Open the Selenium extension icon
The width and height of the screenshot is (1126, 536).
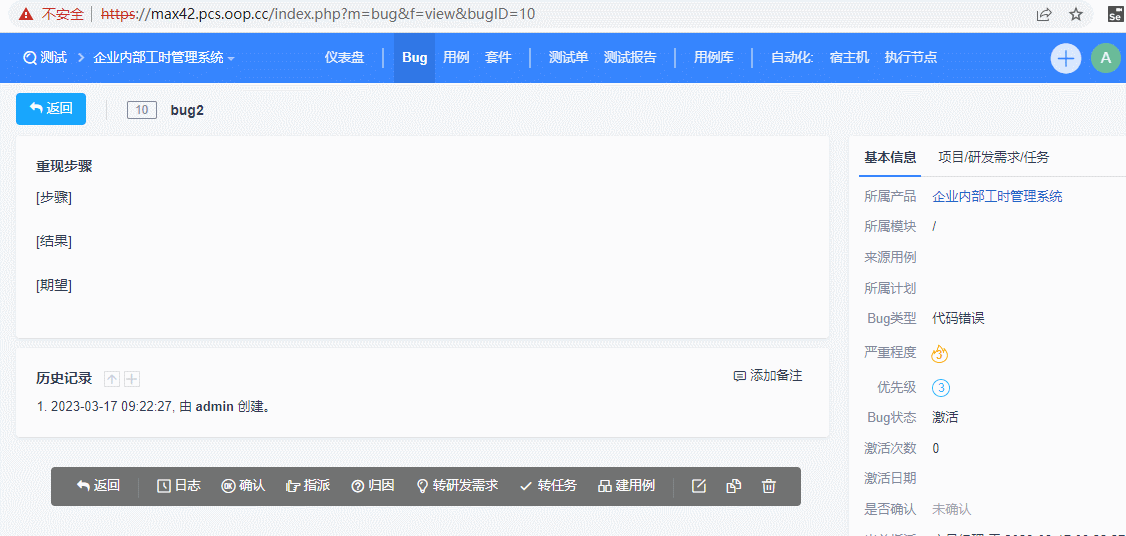pos(1115,14)
